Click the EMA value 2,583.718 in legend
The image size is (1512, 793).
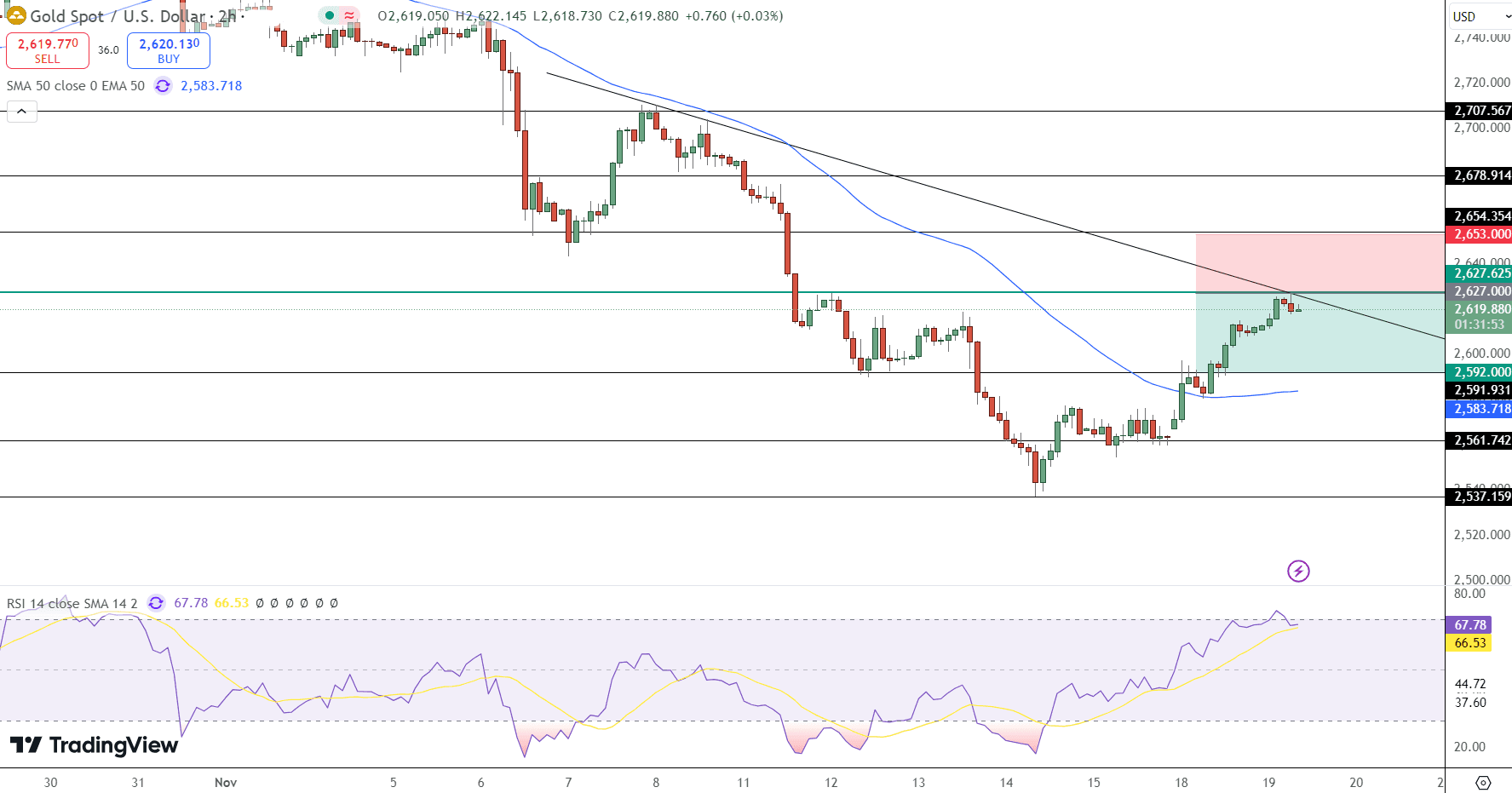click(211, 86)
